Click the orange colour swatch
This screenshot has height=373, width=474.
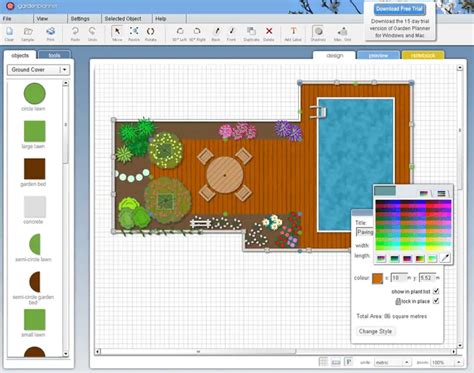point(377,279)
